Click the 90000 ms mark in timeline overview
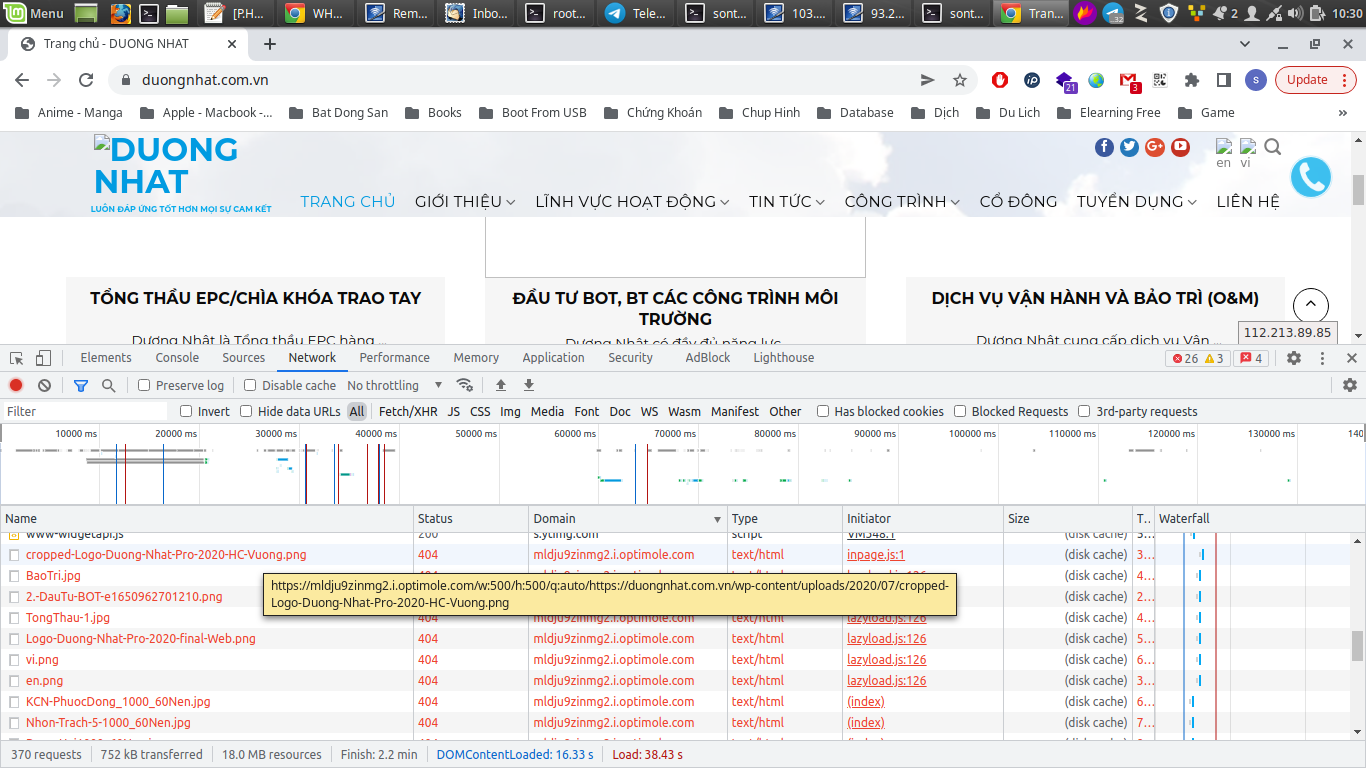1366x768 pixels. pyautogui.click(x=875, y=434)
